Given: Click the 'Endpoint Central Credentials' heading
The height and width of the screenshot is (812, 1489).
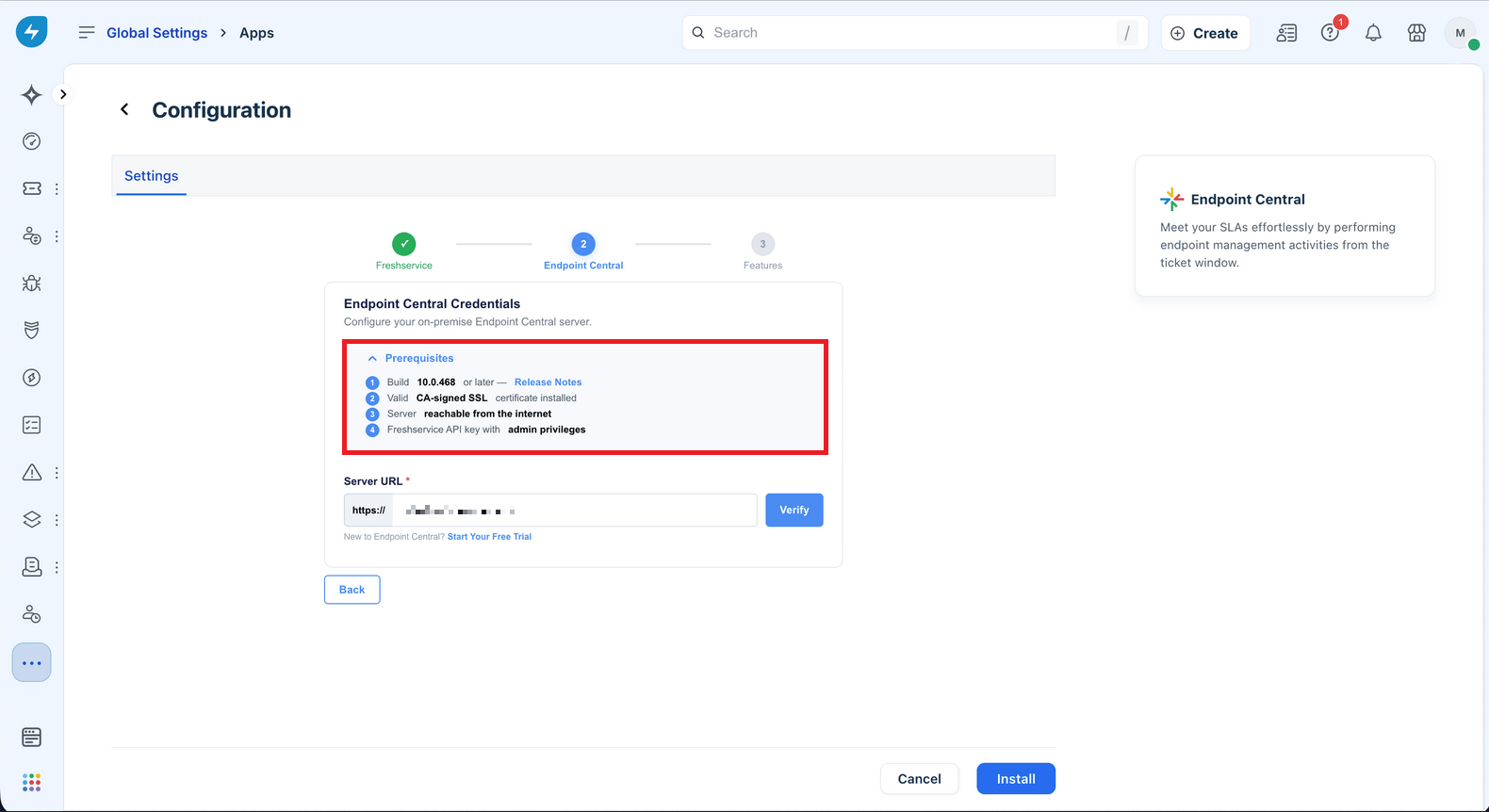Looking at the screenshot, I should point(432,303).
